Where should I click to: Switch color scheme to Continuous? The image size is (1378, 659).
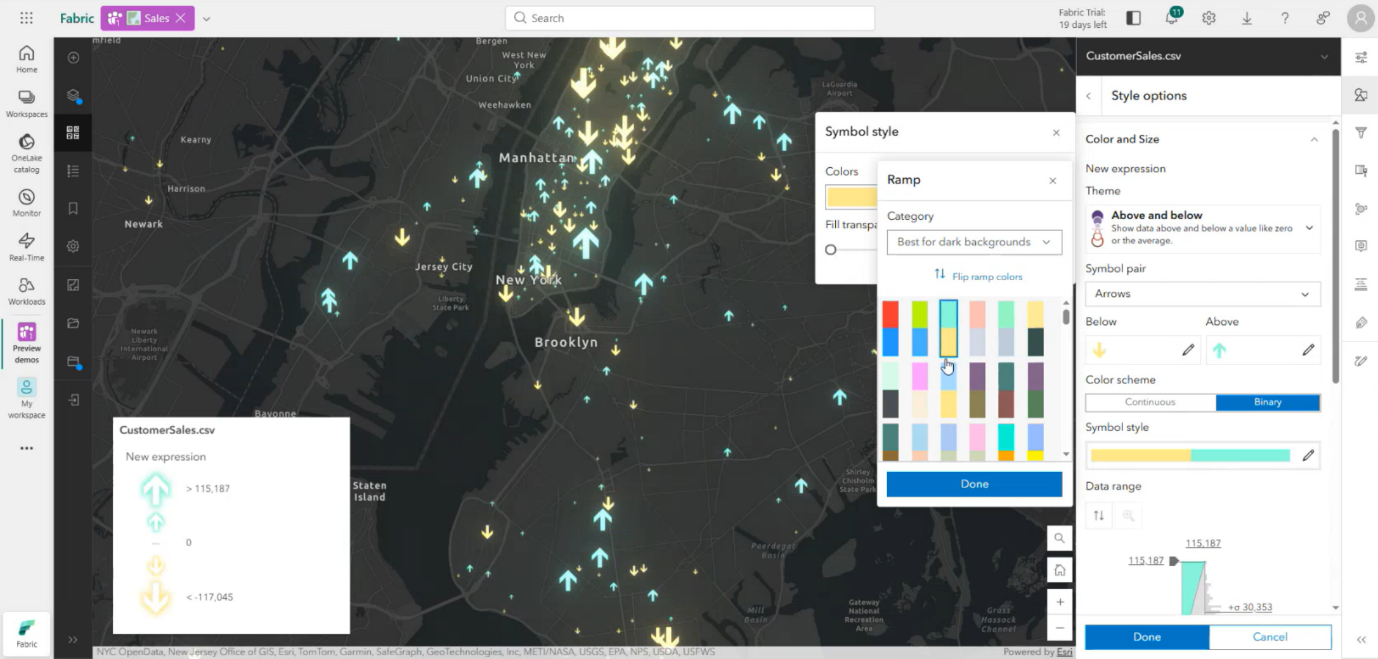1150,401
